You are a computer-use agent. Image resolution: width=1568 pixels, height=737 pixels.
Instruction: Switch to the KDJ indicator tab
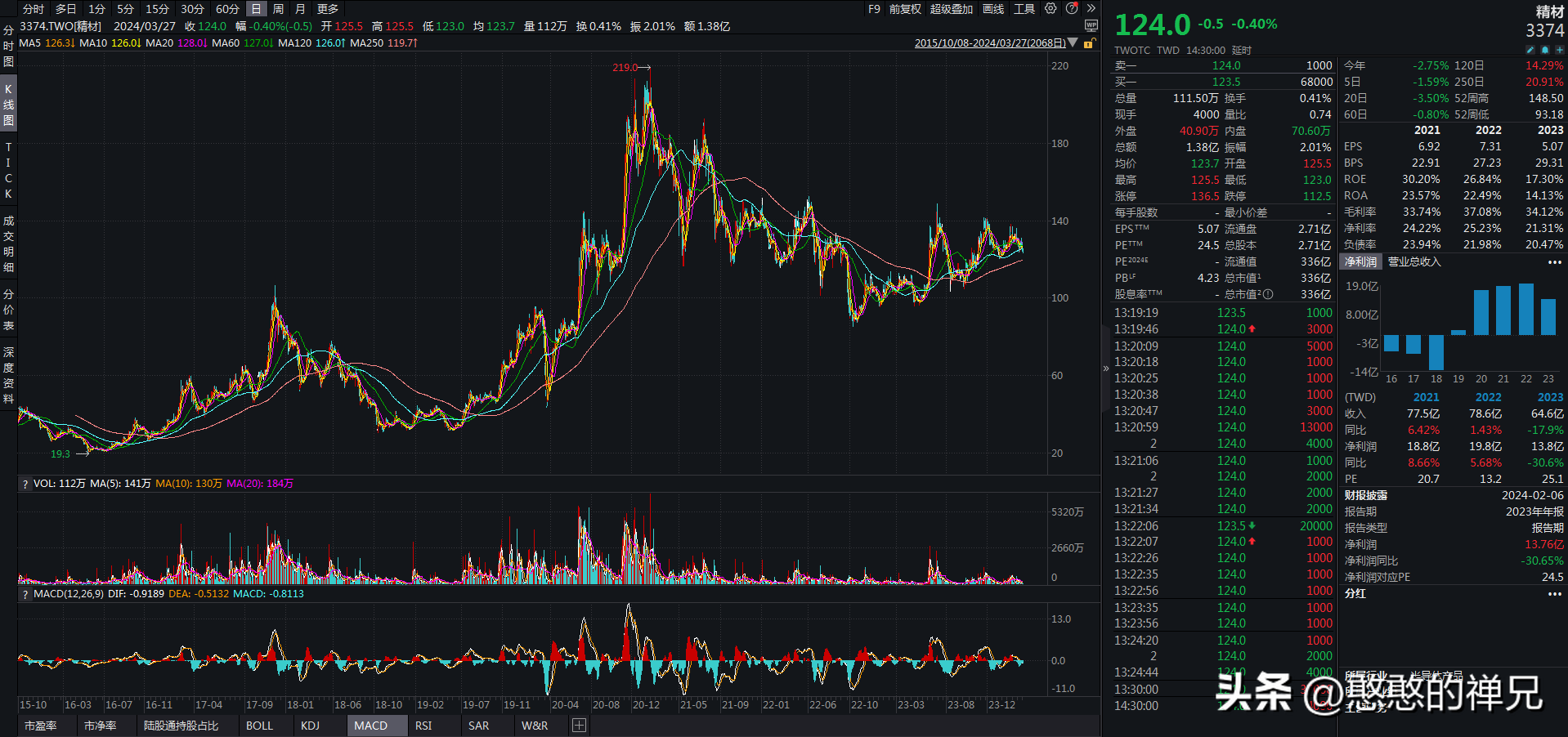point(310,726)
